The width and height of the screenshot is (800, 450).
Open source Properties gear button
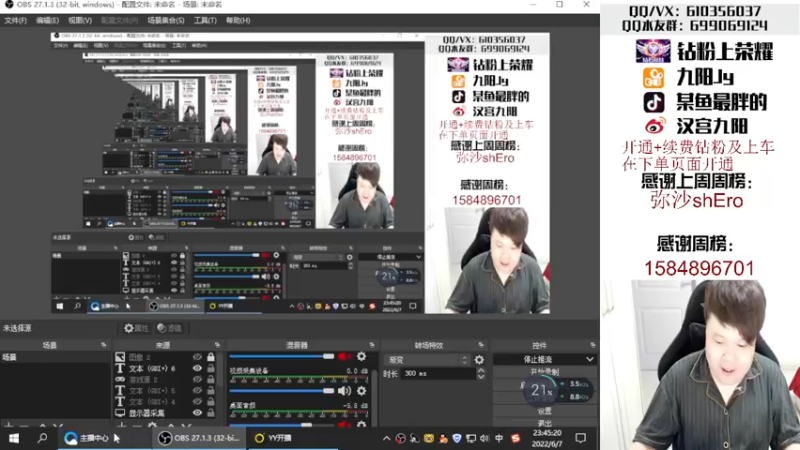tap(136, 328)
